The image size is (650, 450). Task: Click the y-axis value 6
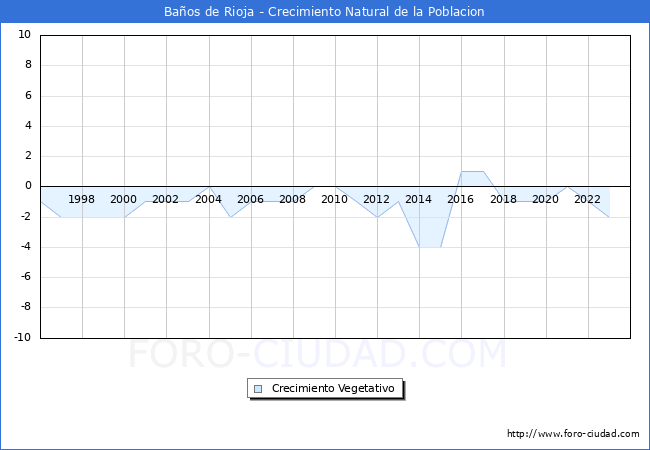tap(28, 95)
